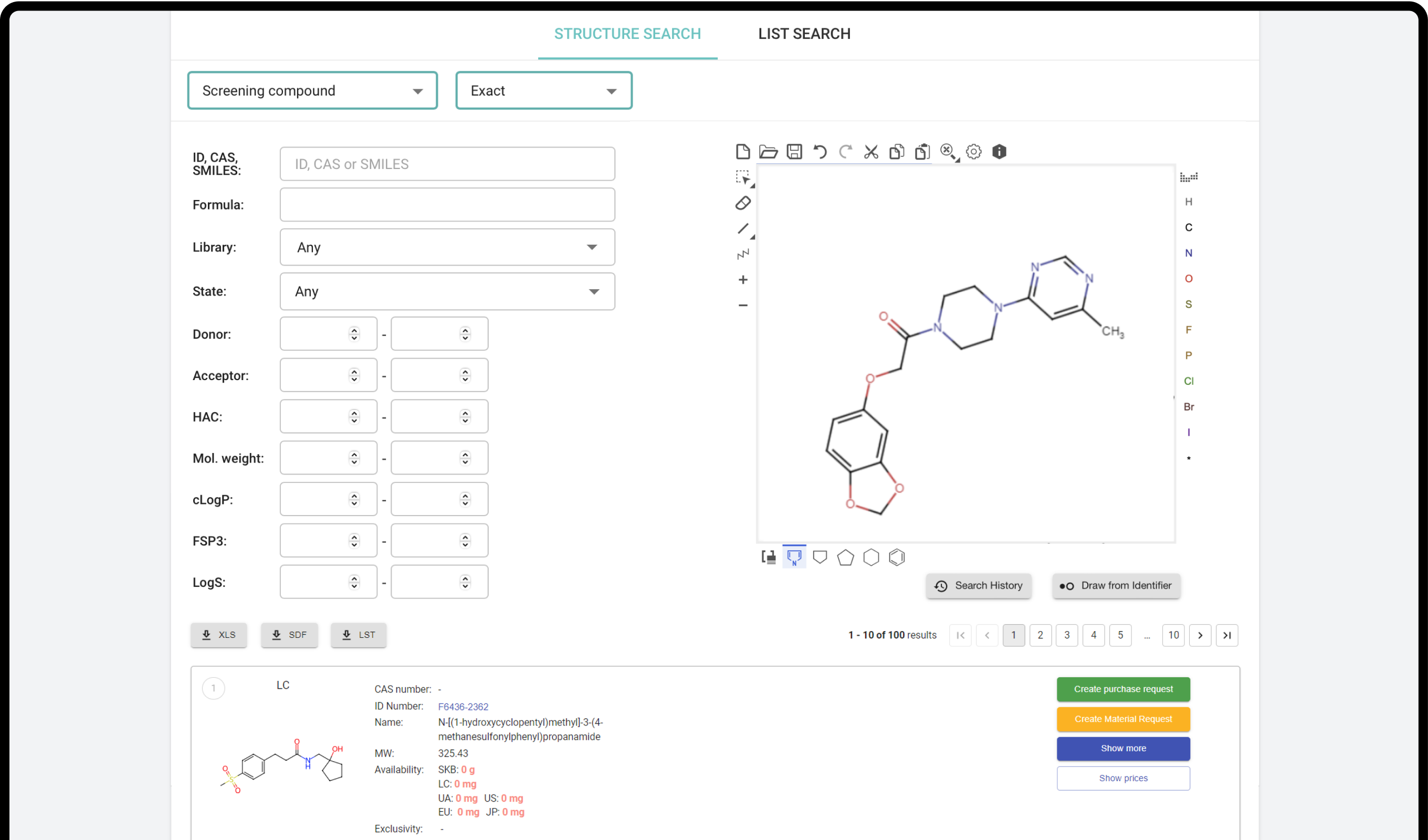Open the editor settings gear icon
The height and width of the screenshot is (840, 1428).
[x=973, y=152]
